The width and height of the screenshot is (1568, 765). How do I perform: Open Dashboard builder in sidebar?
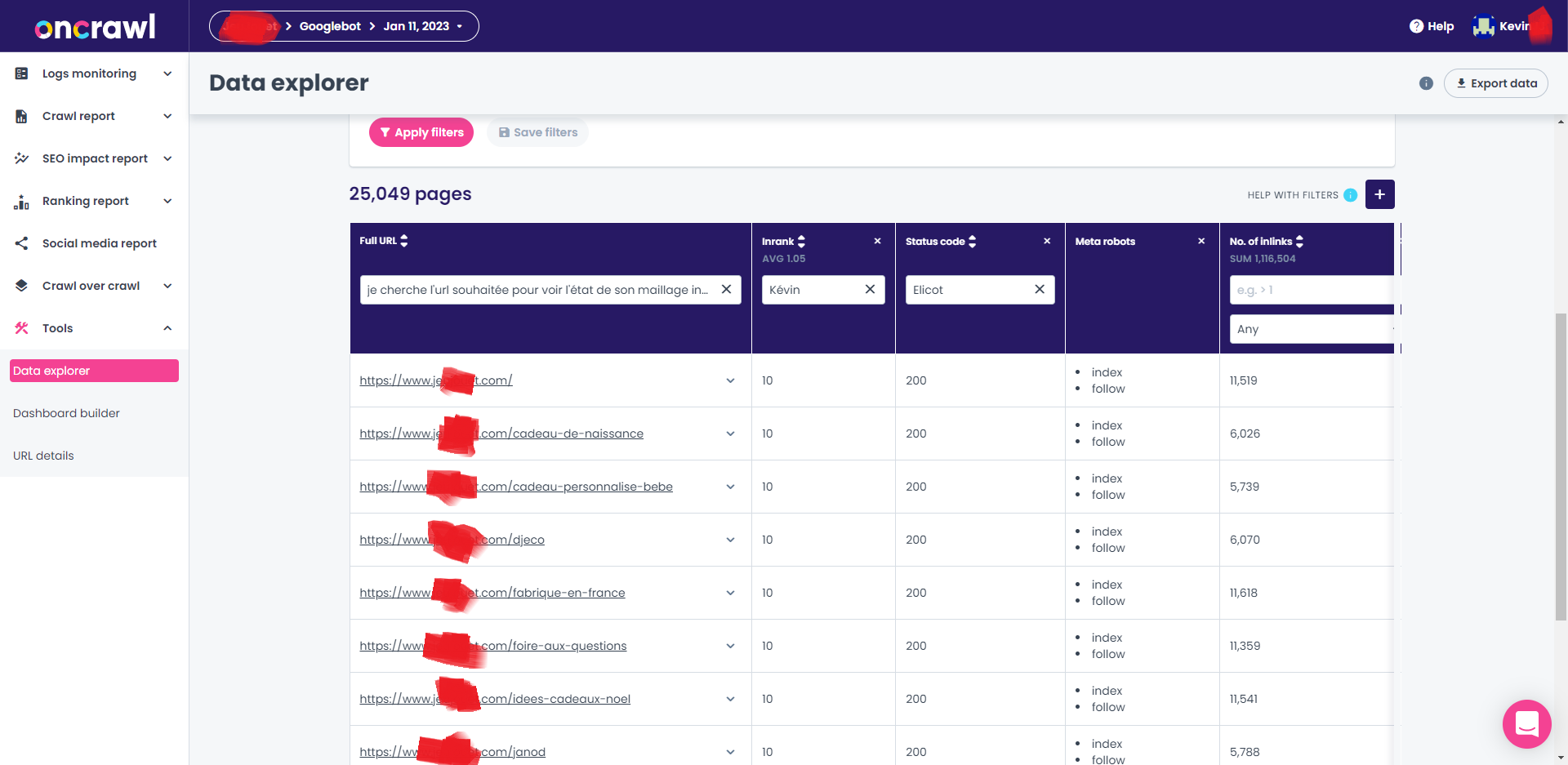click(66, 413)
